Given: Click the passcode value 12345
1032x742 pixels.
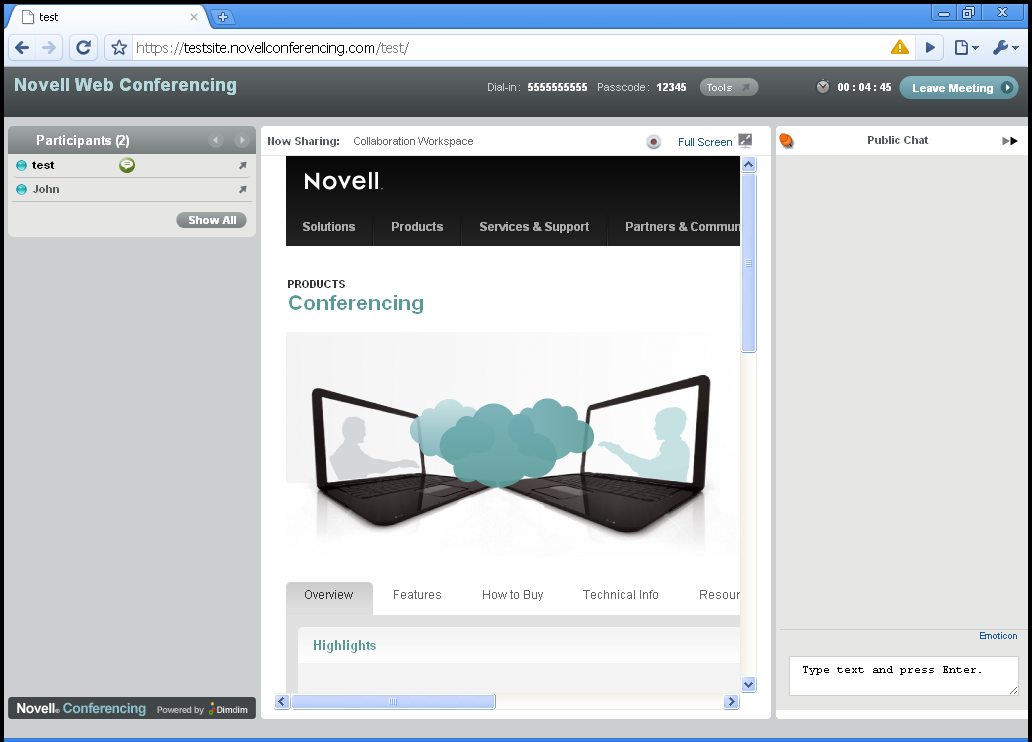Looking at the screenshot, I should click(671, 88).
